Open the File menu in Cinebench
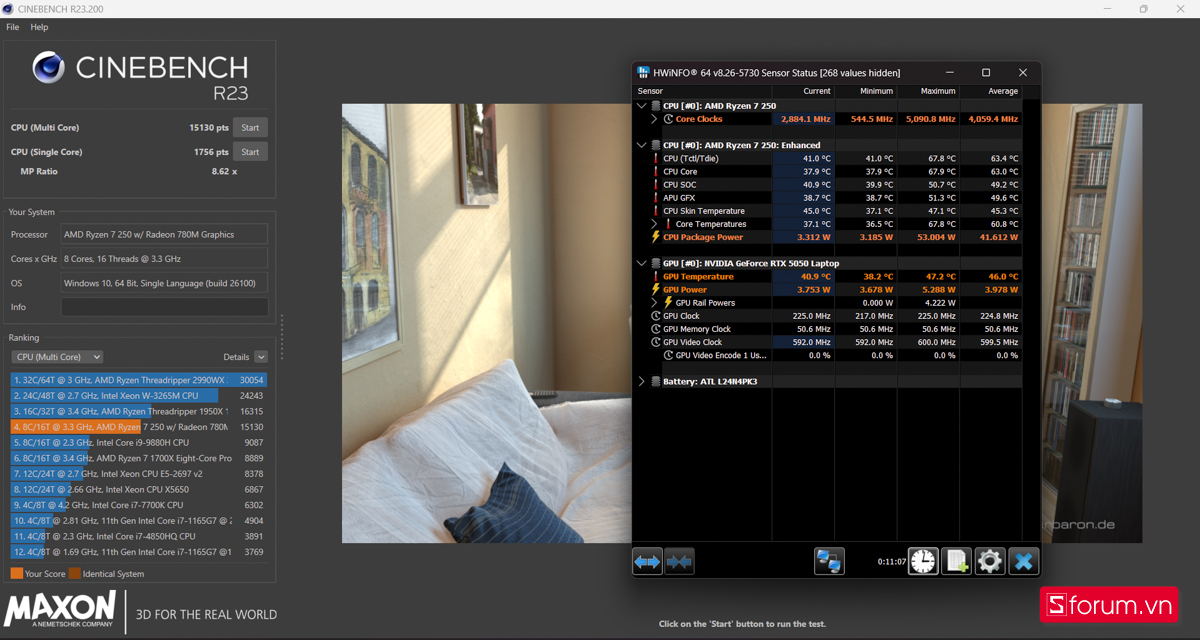Image resolution: width=1200 pixels, height=640 pixels. point(13,27)
